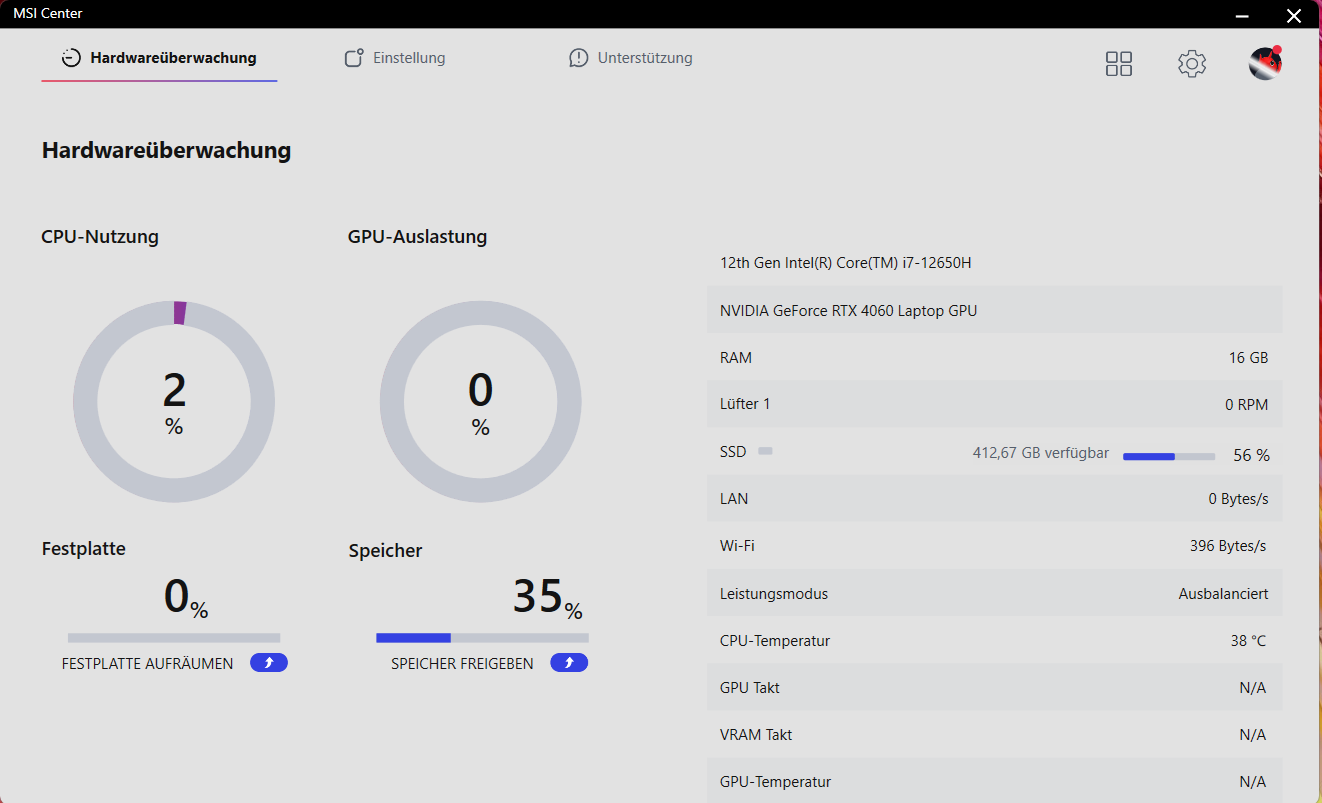Click the Speicher 35% usage bar
Viewport: 1322px width, 803px height.
coord(482,638)
